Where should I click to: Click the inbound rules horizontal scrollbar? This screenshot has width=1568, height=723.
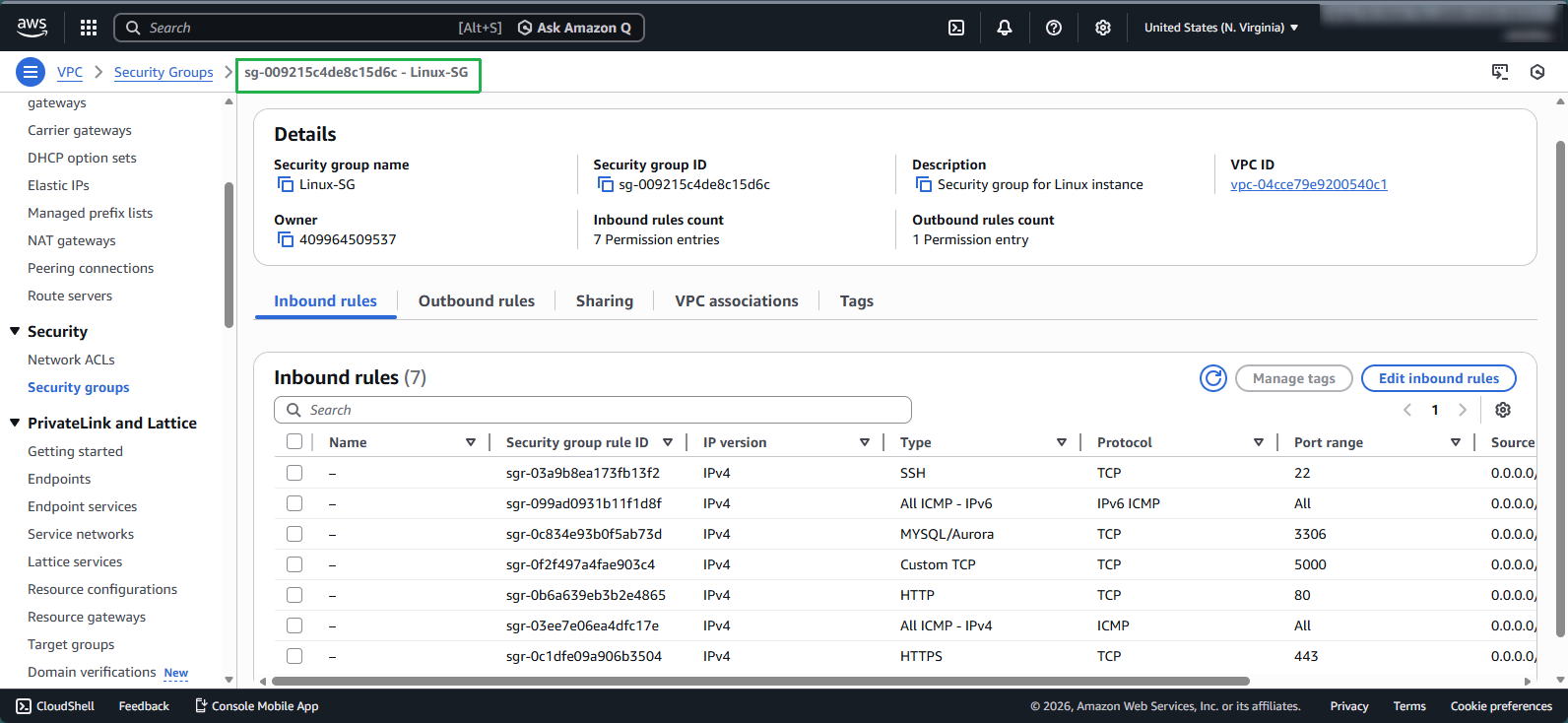coord(760,681)
